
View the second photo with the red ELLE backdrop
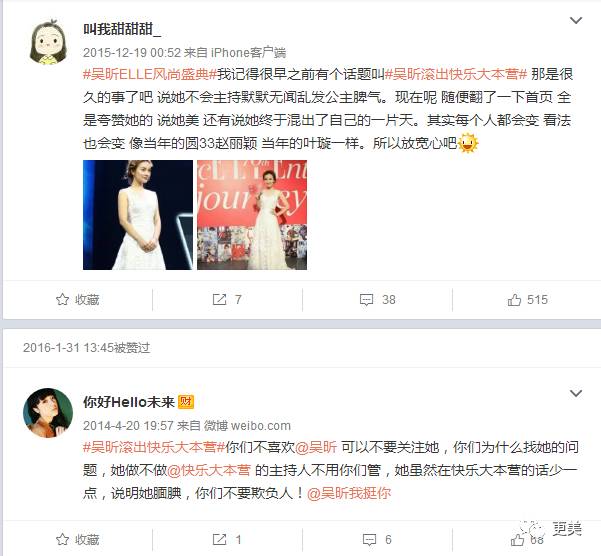coord(252,215)
